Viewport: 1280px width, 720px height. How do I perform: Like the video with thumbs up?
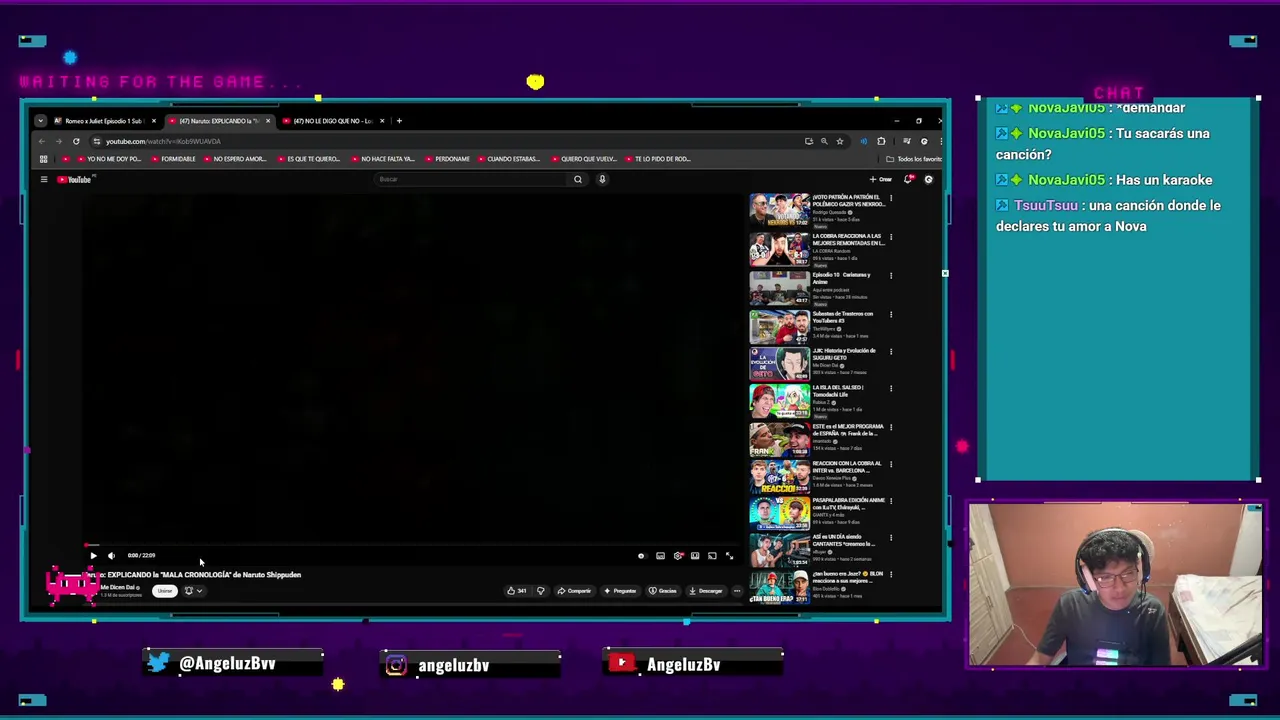[x=517, y=591]
